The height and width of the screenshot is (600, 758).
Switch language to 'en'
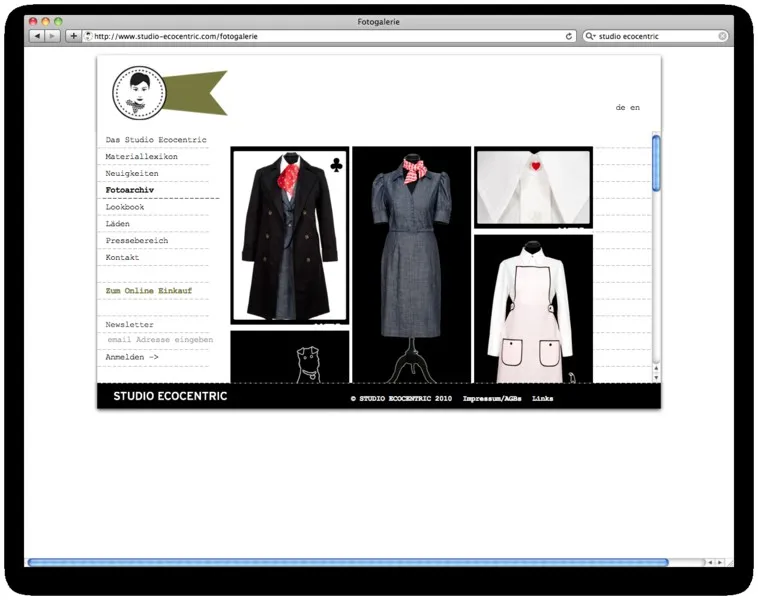tap(635, 107)
